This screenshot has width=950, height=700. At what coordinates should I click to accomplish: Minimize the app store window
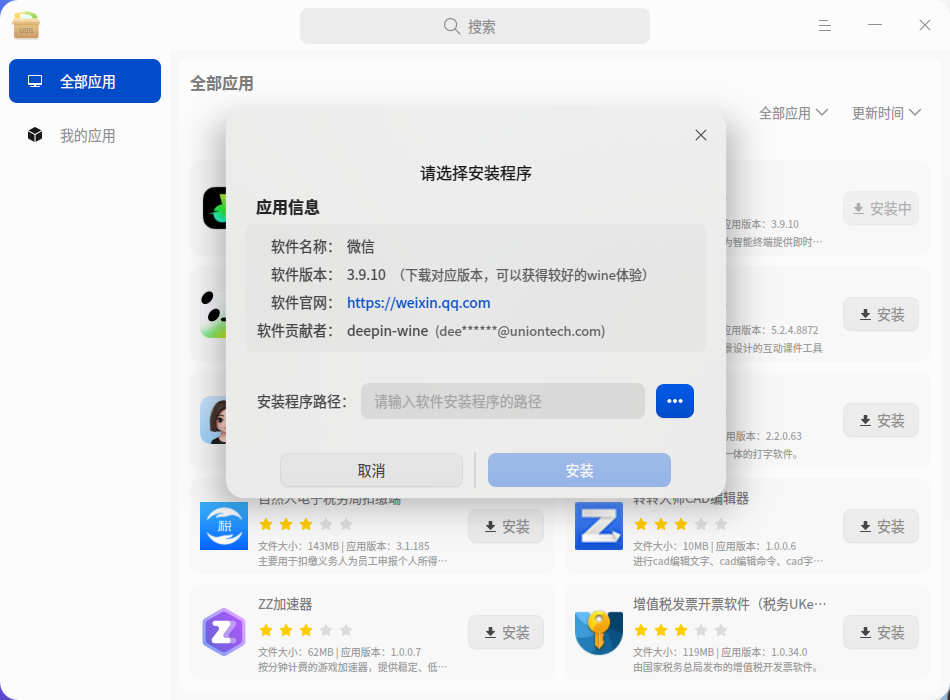pyautogui.click(x=875, y=25)
